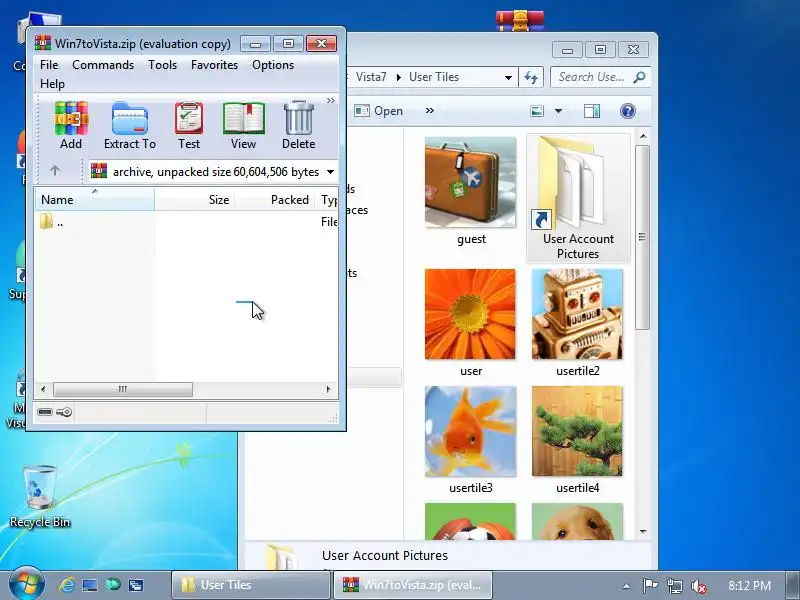Sort by the Packed column header
This screenshot has width=800, height=600.
pos(276,199)
